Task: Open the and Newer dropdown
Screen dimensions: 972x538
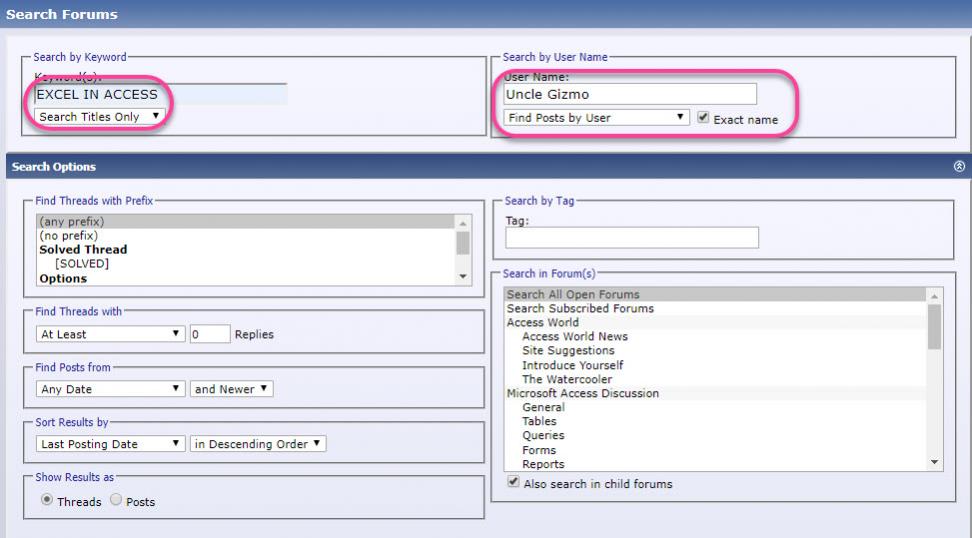Action: pos(232,389)
